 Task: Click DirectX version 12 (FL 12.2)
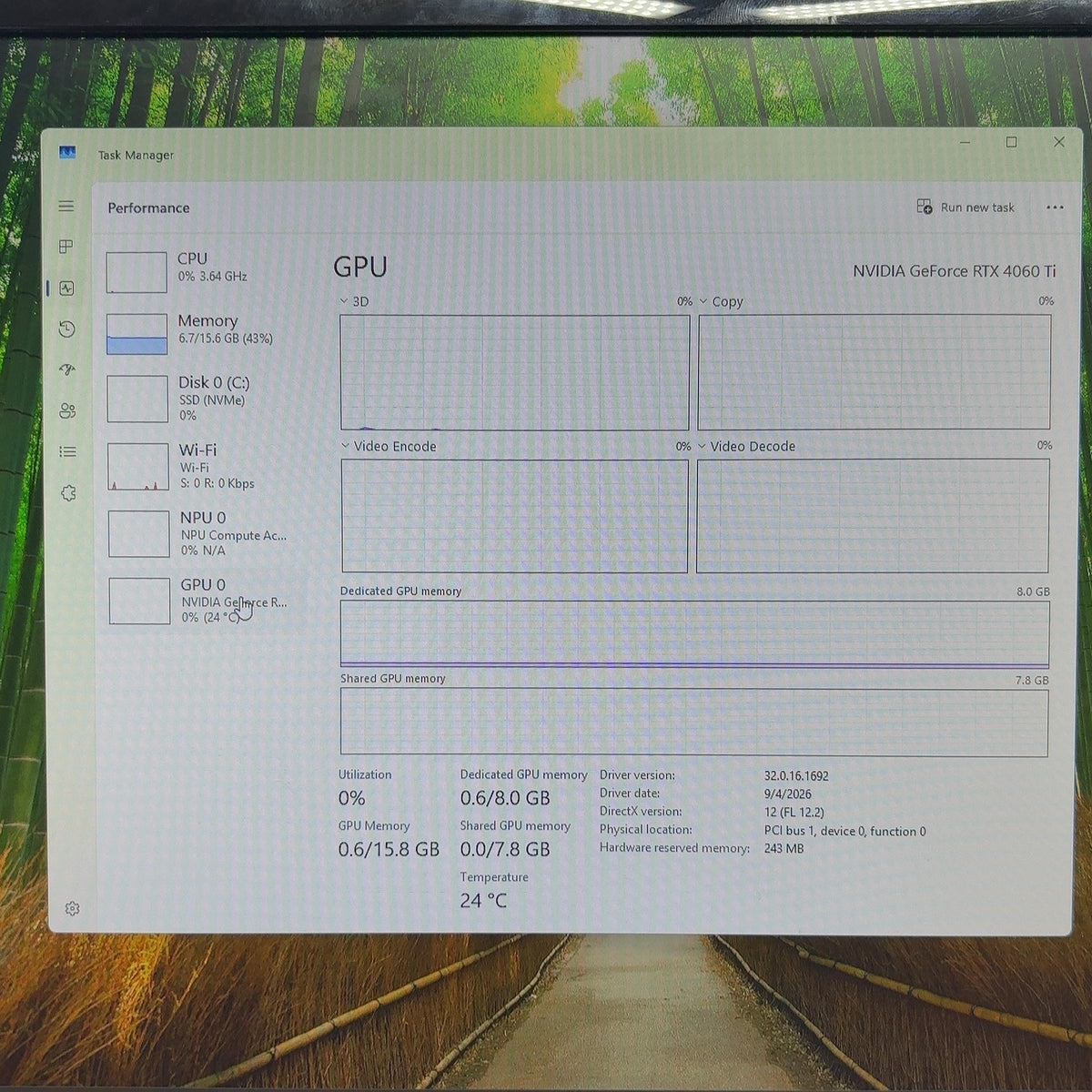point(794,812)
